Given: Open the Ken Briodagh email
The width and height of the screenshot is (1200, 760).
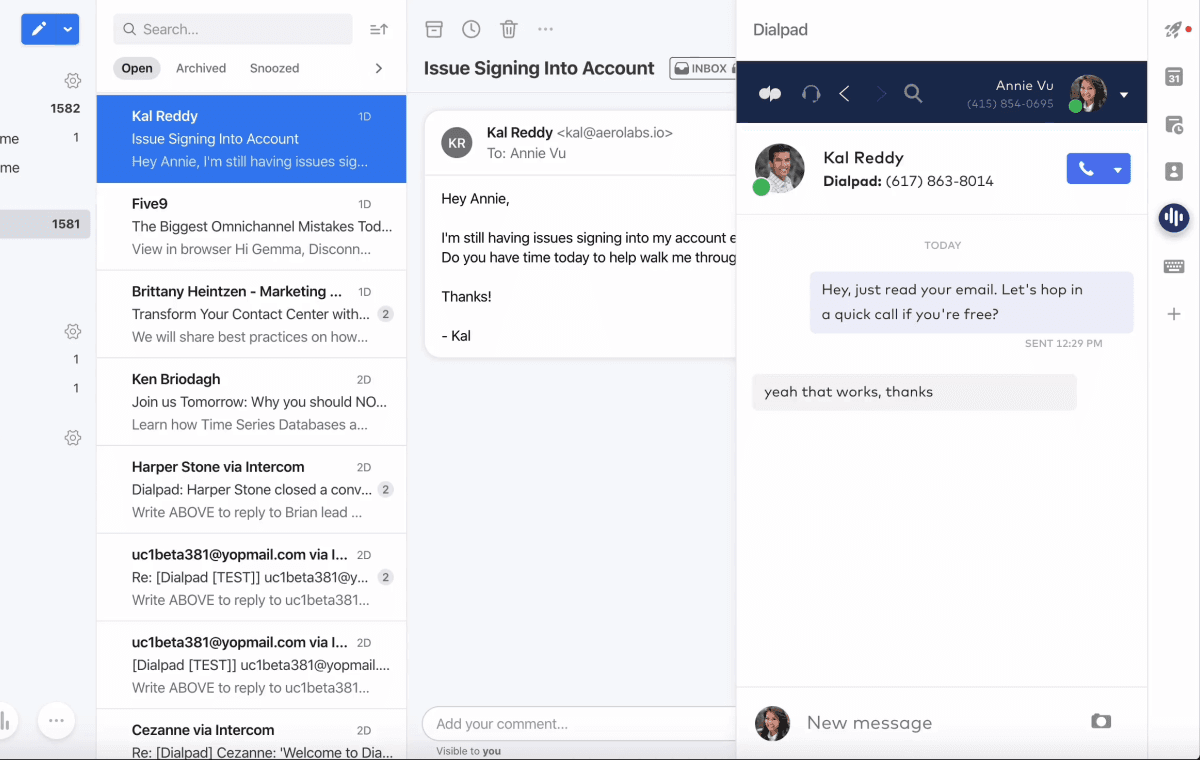Looking at the screenshot, I should coord(251,402).
